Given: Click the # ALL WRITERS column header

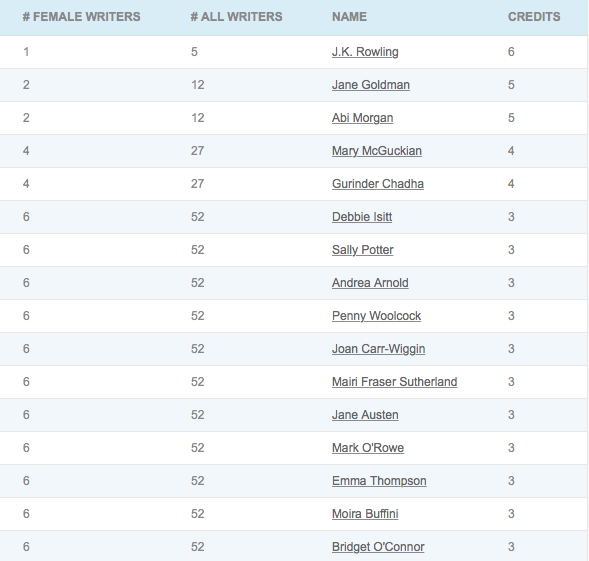Looking at the screenshot, I should click(236, 17).
